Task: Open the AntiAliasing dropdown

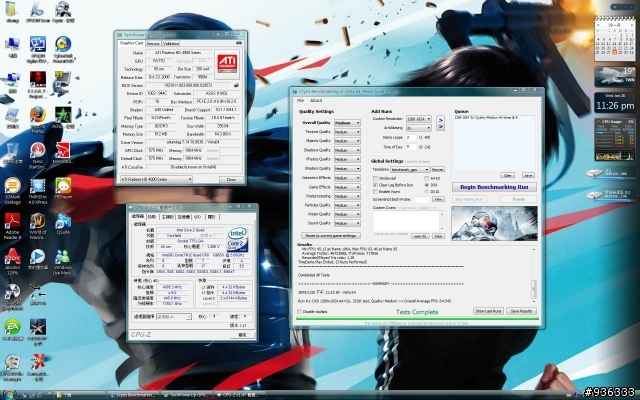Action: click(x=418, y=128)
